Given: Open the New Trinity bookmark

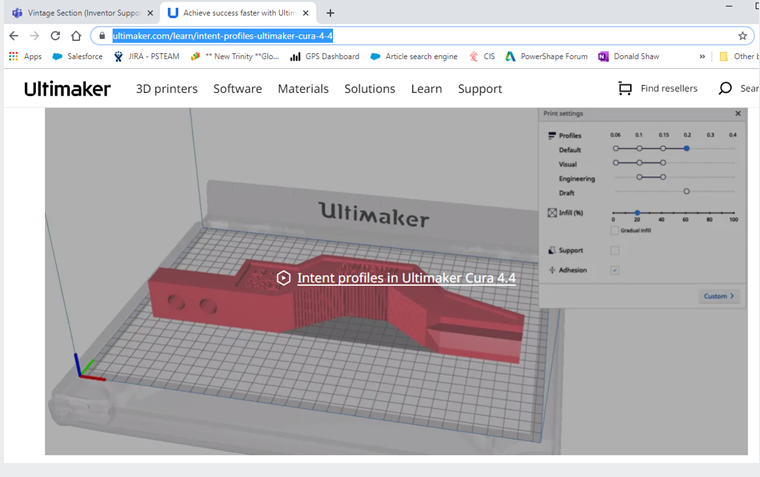Looking at the screenshot, I should pyautogui.click(x=235, y=56).
